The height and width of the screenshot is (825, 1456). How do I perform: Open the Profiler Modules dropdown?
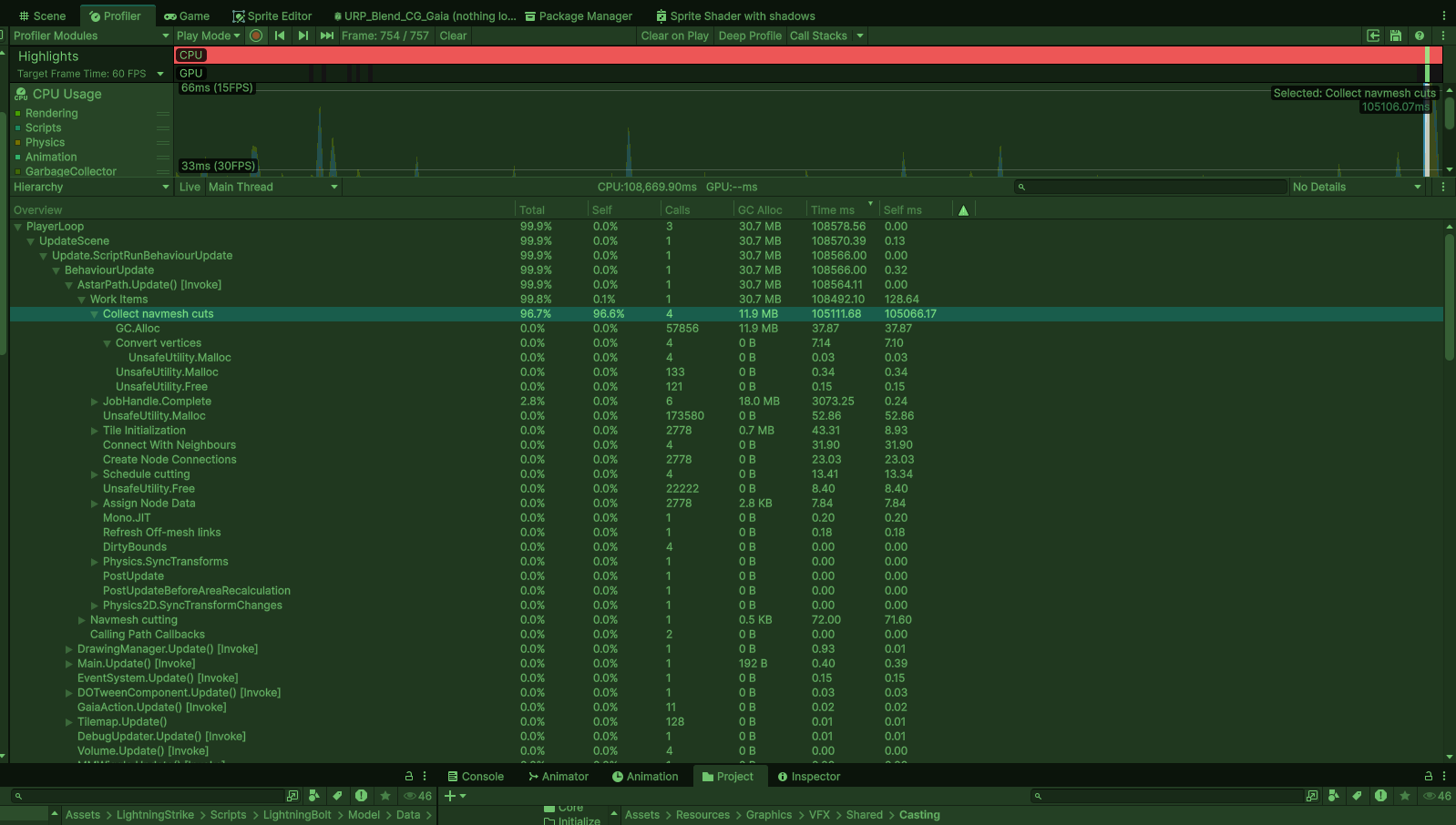click(90, 36)
